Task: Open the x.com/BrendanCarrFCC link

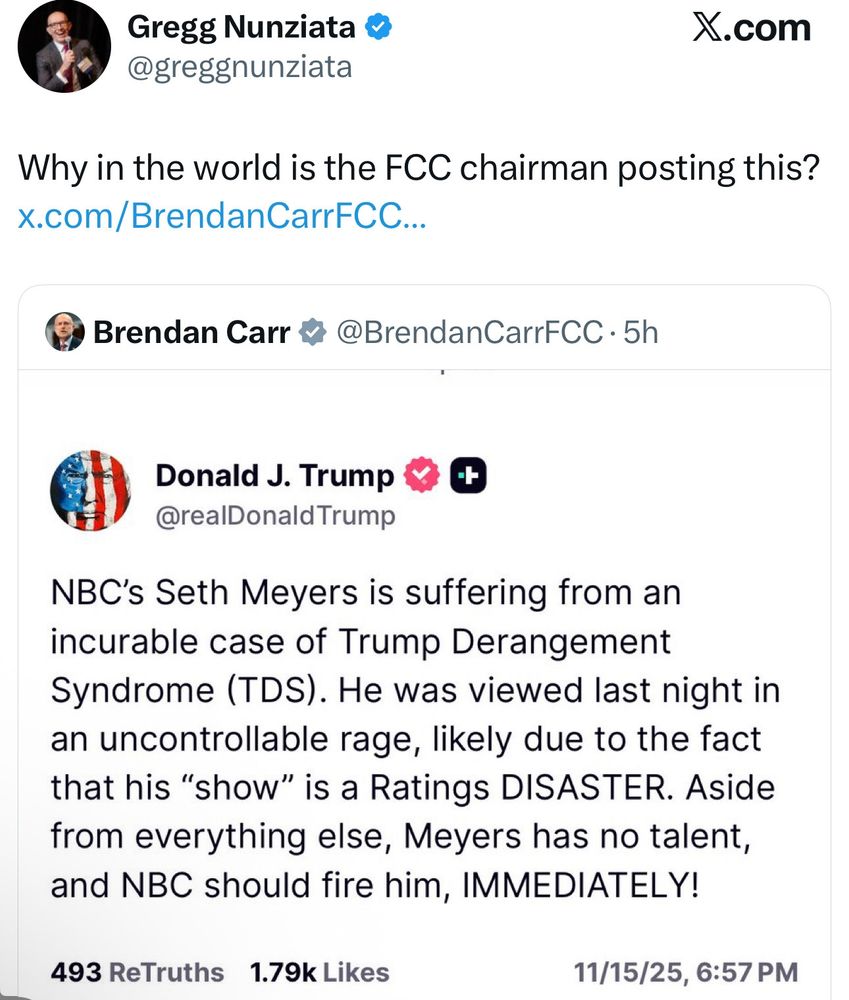Action: 222,215
